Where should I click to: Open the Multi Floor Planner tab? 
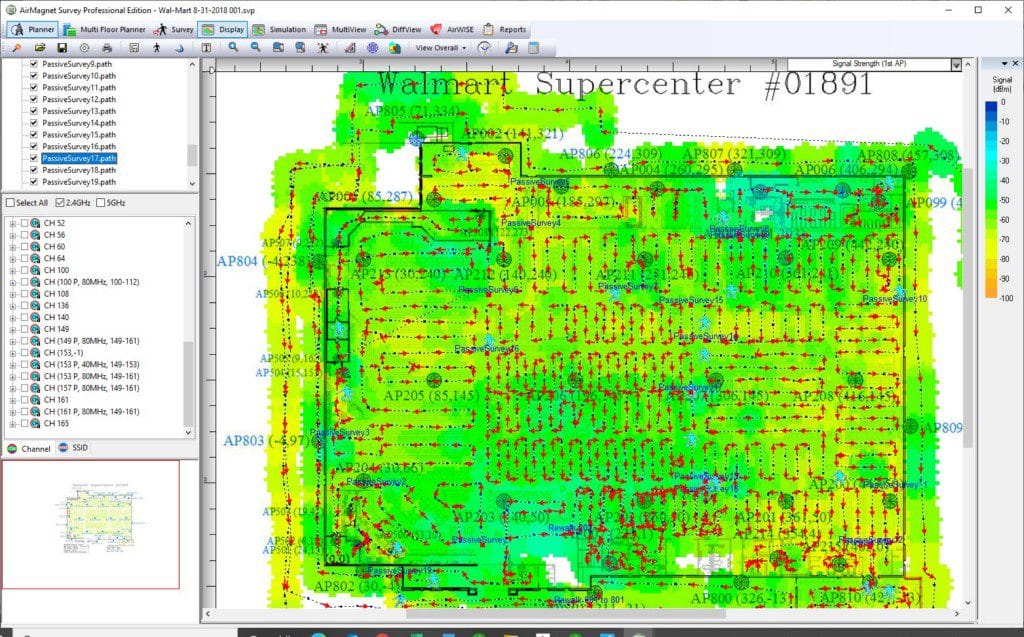(105, 29)
